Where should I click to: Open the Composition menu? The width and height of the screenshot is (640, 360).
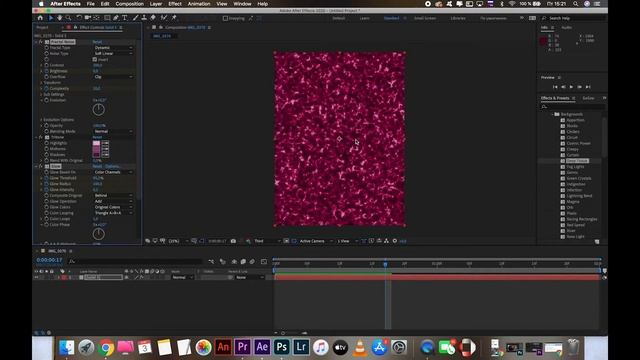click(129, 4)
